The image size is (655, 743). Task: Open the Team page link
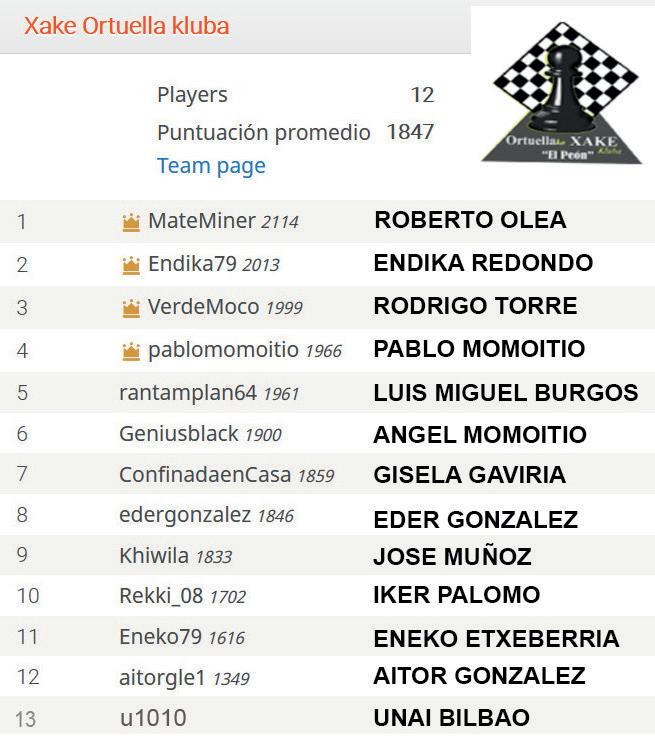(211, 166)
